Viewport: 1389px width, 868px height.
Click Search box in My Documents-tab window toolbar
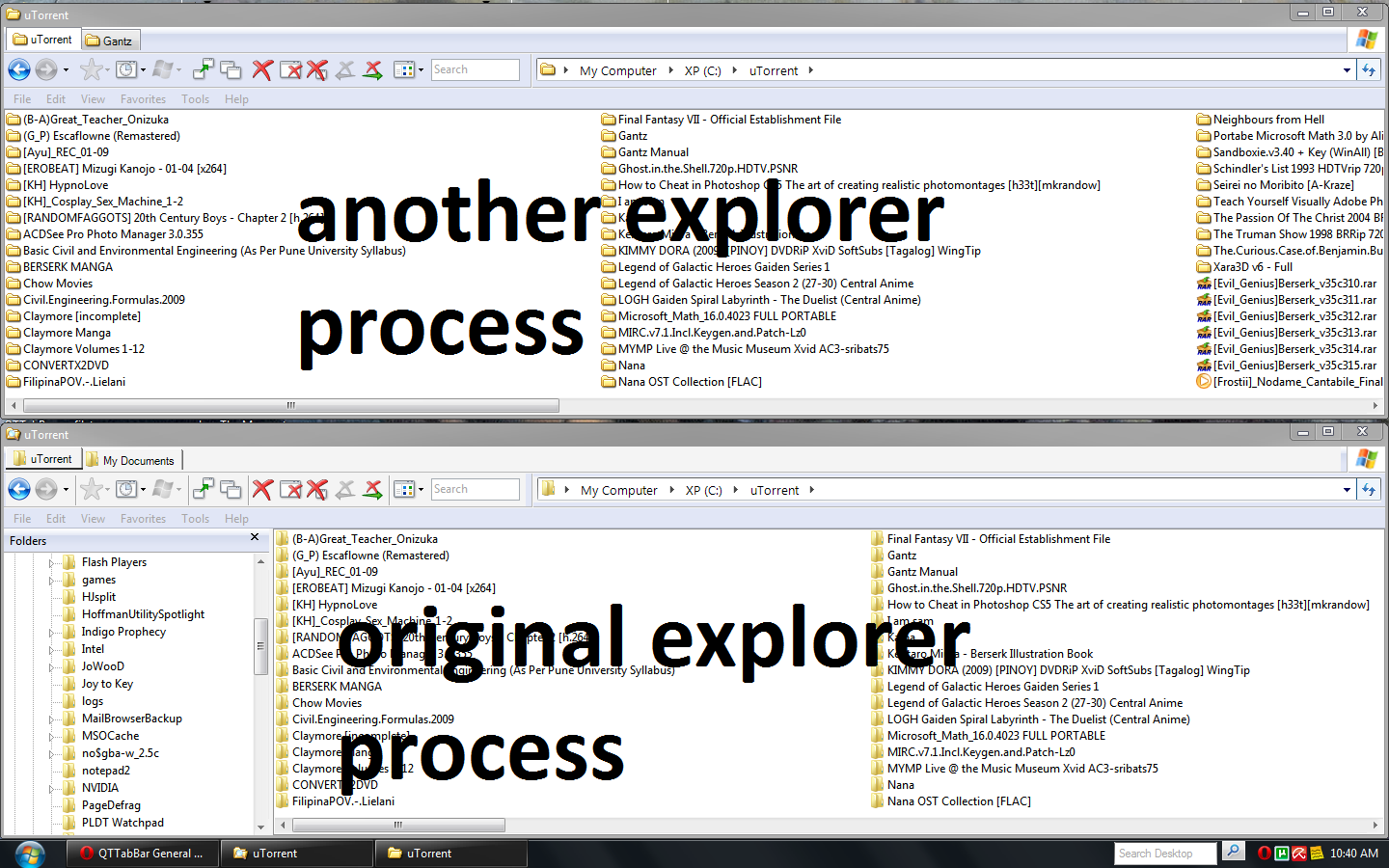(x=475, y=489)
